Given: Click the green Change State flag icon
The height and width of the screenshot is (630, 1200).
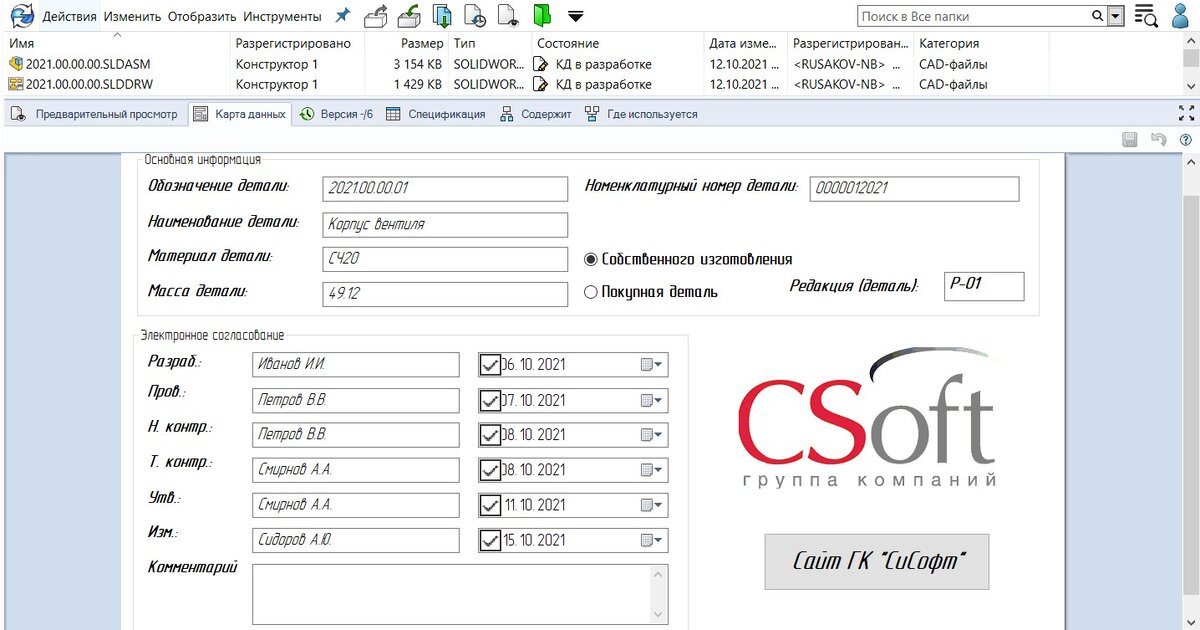Looking at the screenshot, I should (x=542, y=16).
